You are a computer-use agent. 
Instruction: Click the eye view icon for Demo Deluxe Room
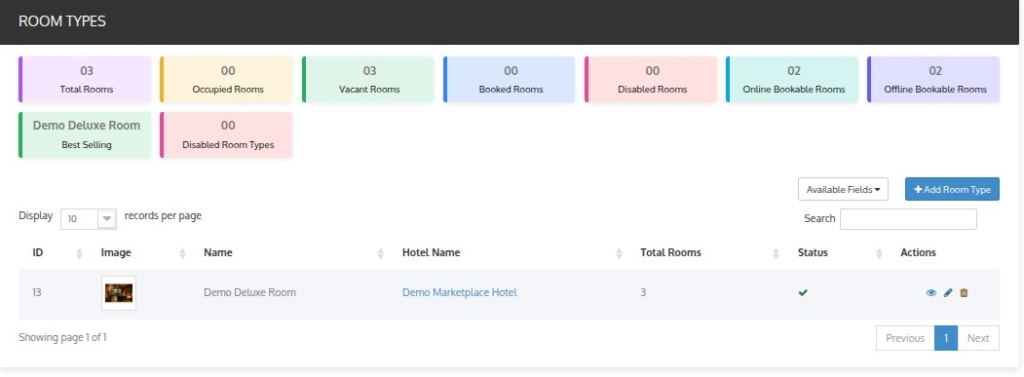point(931,293)
